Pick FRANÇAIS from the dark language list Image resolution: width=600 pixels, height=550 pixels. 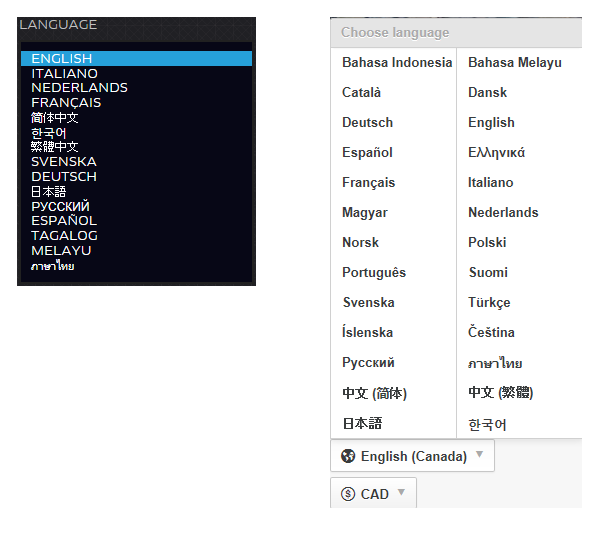pyautogui.click(x=66, y=103)
